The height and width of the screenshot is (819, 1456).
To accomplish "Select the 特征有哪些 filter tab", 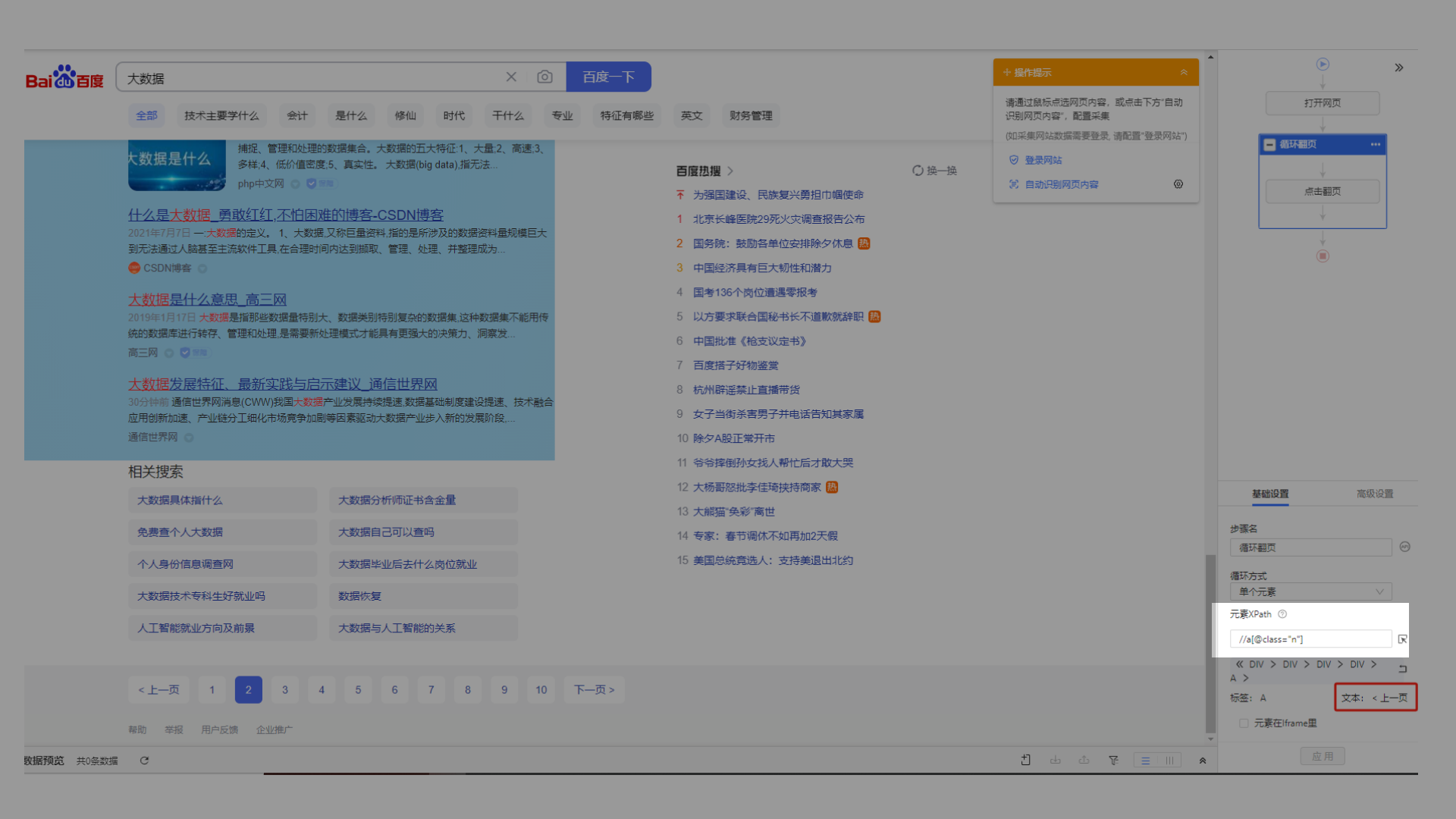I will [626, 115].
